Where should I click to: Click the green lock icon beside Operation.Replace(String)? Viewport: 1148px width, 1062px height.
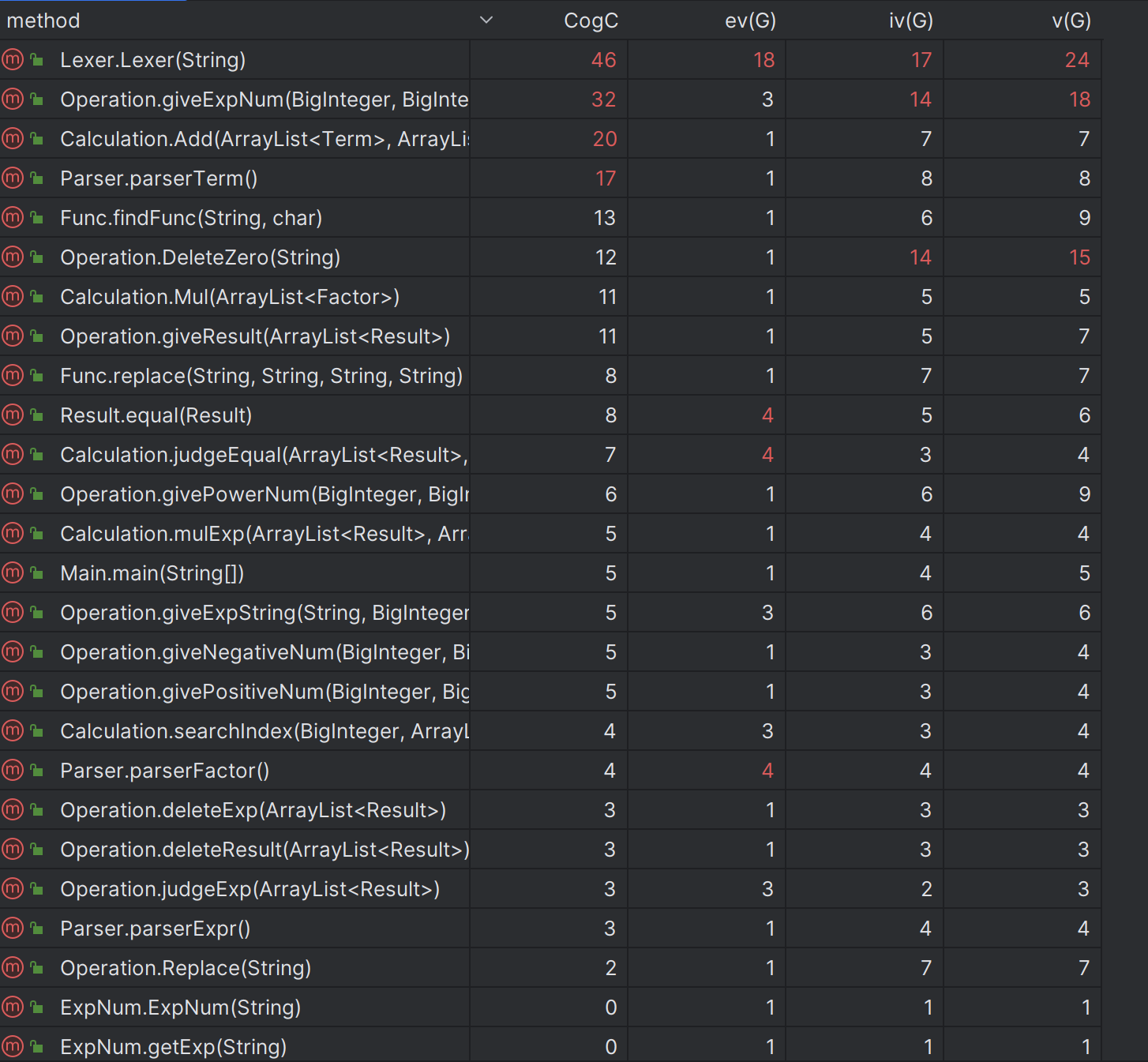(x=36, y=967)
